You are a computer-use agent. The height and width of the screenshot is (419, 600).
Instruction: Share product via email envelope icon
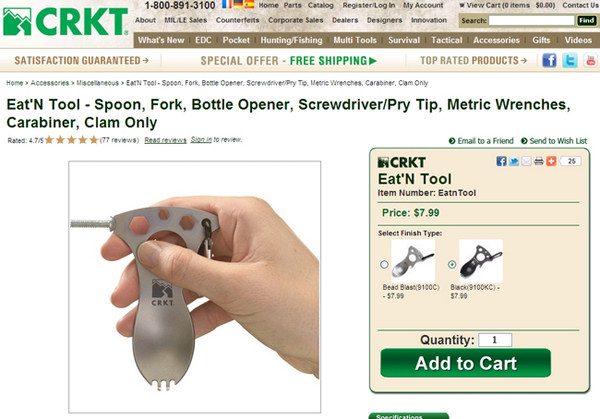click(x=527, y=161)
